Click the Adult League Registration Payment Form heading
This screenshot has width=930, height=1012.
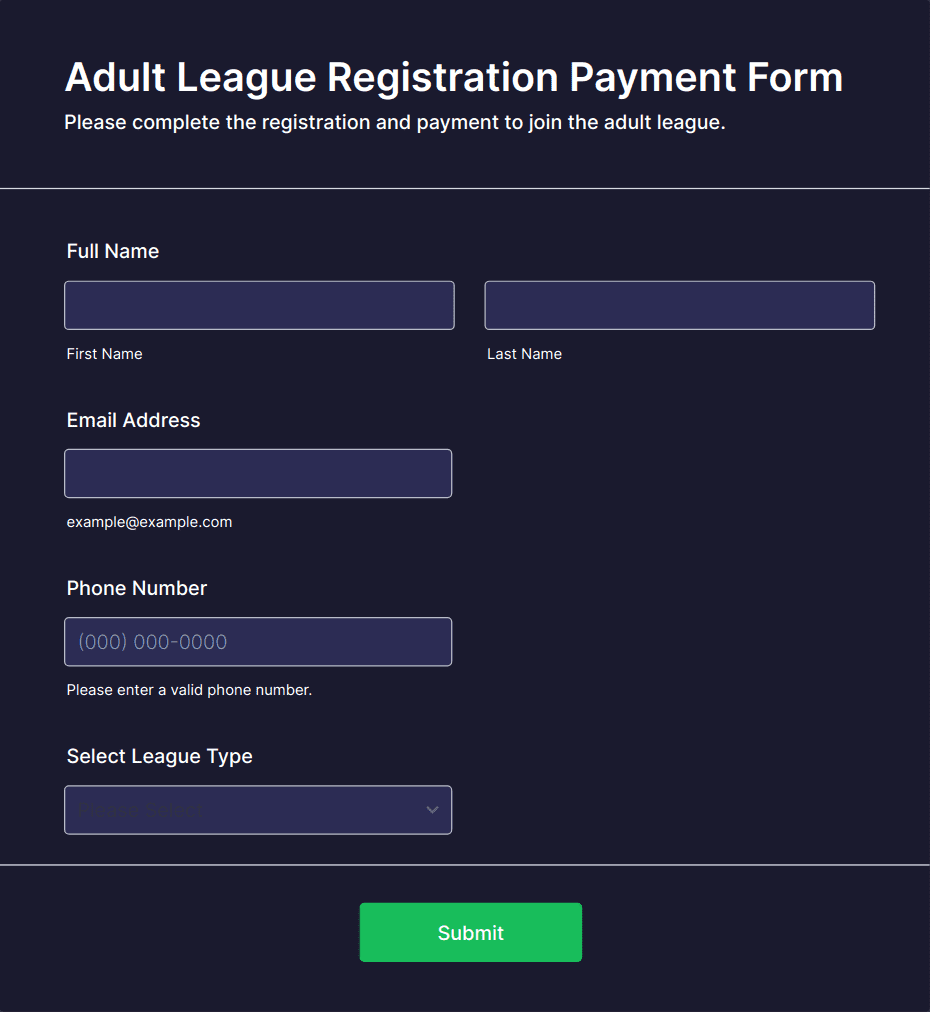[454, 77]
